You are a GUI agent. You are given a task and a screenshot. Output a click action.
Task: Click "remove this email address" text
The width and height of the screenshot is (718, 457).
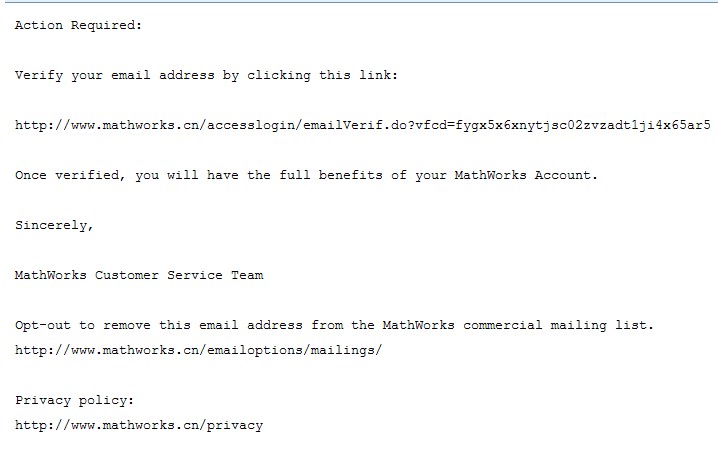coord(206,325)
